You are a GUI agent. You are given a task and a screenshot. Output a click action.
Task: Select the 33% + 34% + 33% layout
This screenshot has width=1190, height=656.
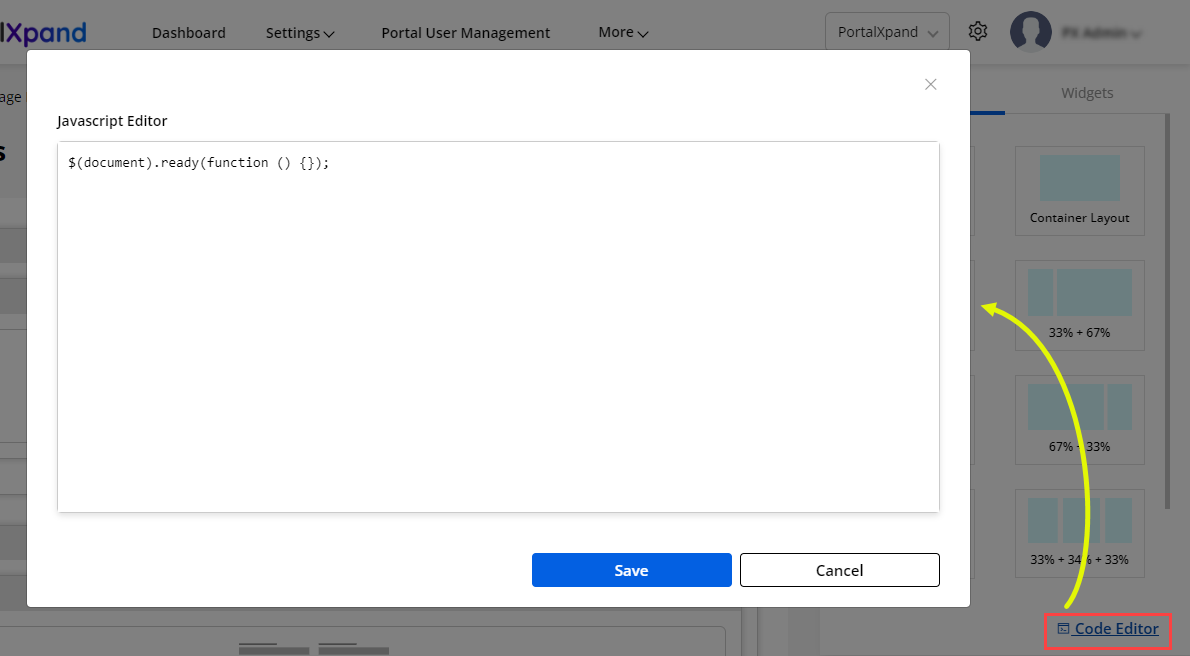1079,533
